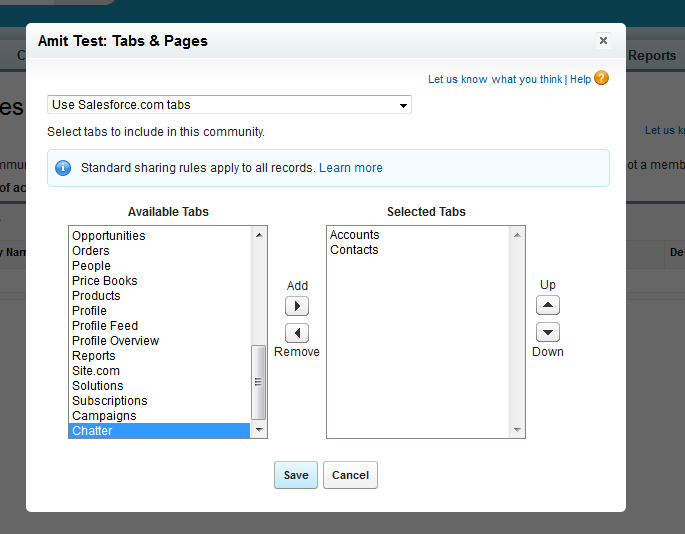Close the Tabs & Pages dialog

pyautogui.click(x=603, y=41)
